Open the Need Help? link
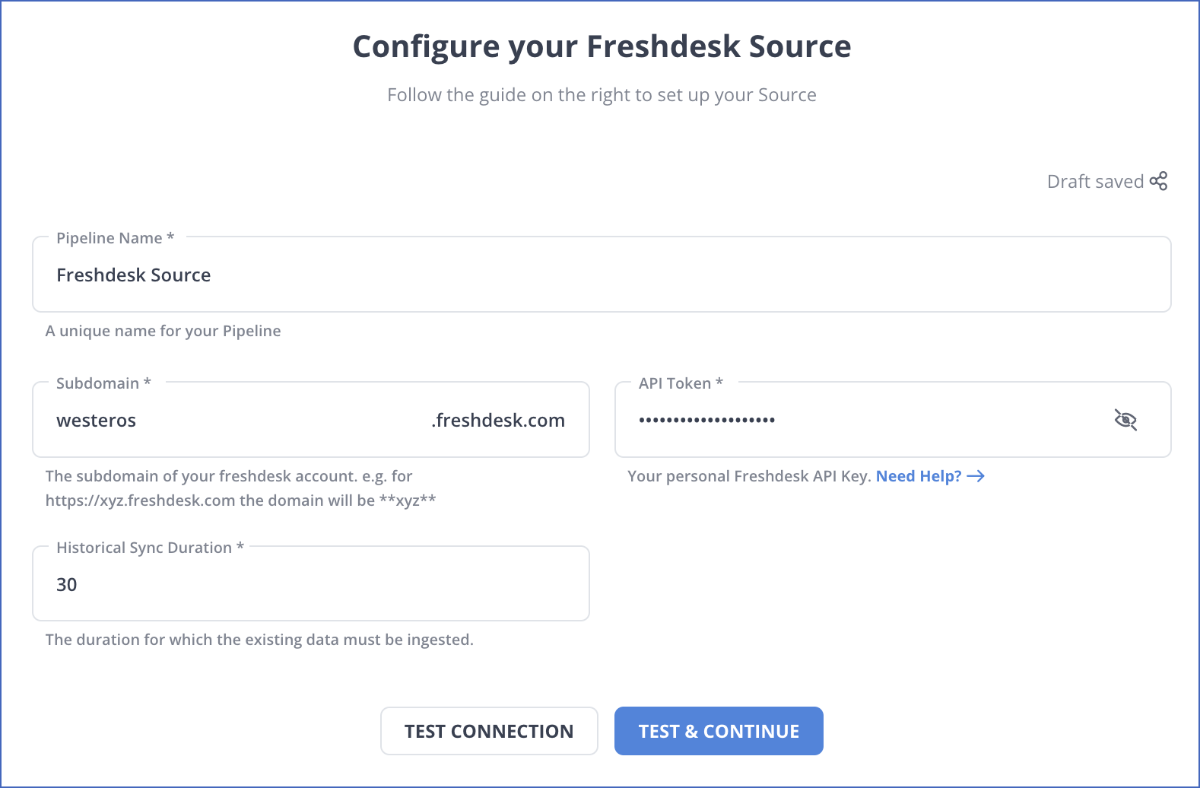1200x788 pixels. coord(919,476)
